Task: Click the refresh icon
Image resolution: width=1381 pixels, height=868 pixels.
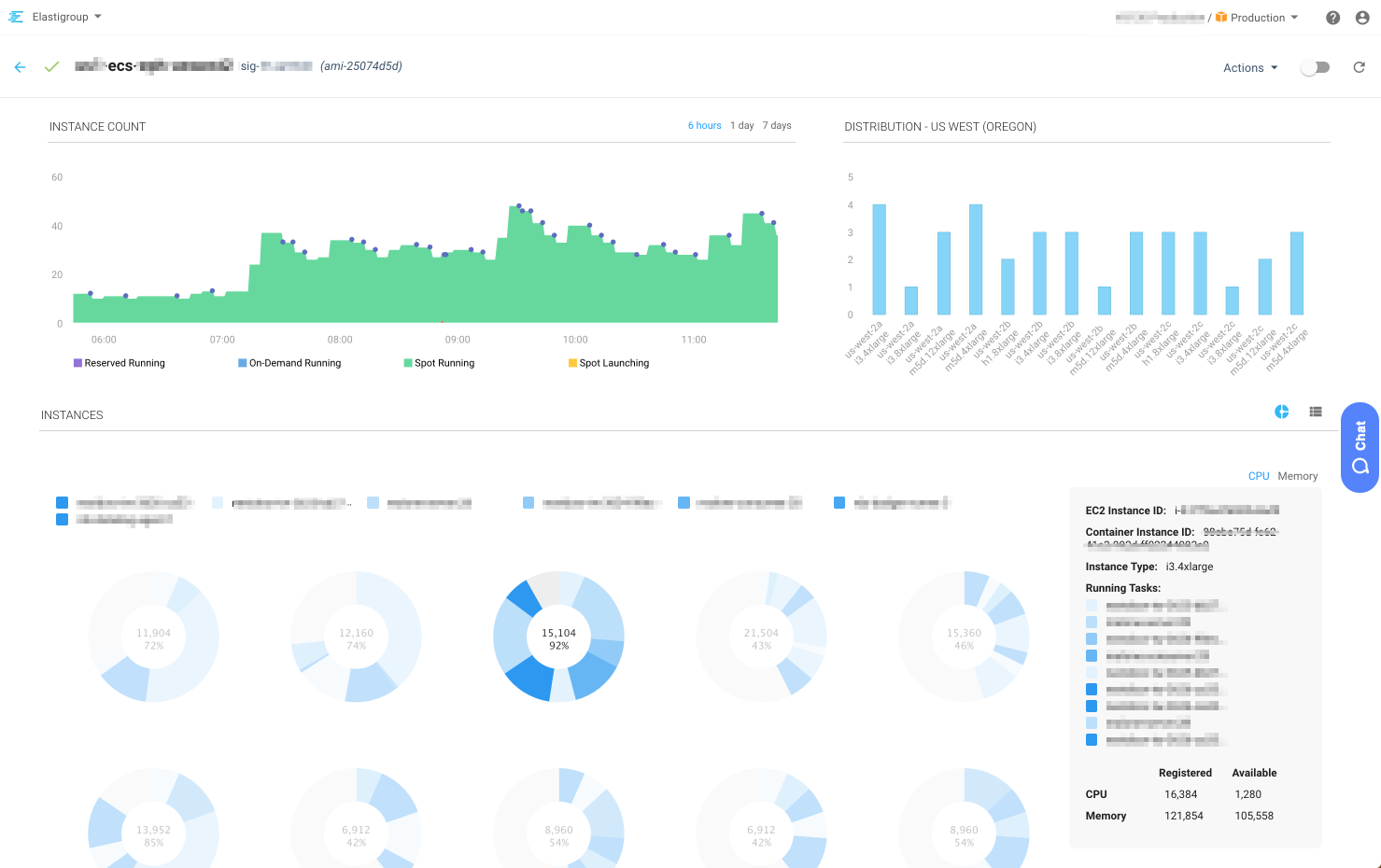Action: (x=1360, y=67)
